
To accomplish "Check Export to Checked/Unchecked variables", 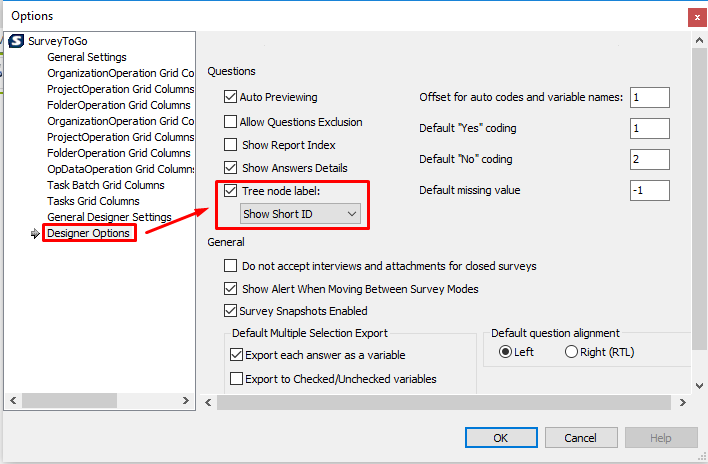I will [x=236, y=378].
